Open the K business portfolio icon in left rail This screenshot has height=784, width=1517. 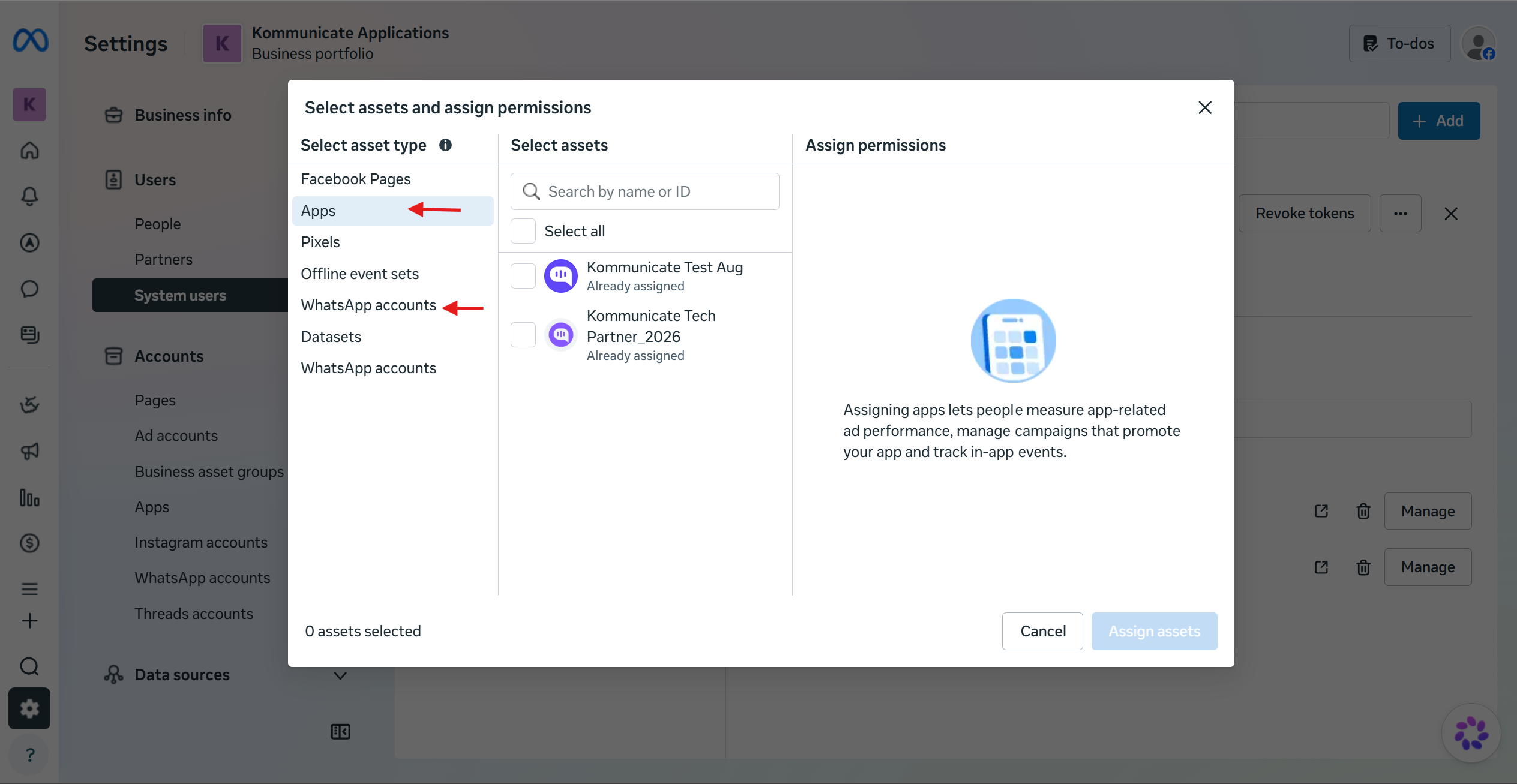click(x=29, y=104)
